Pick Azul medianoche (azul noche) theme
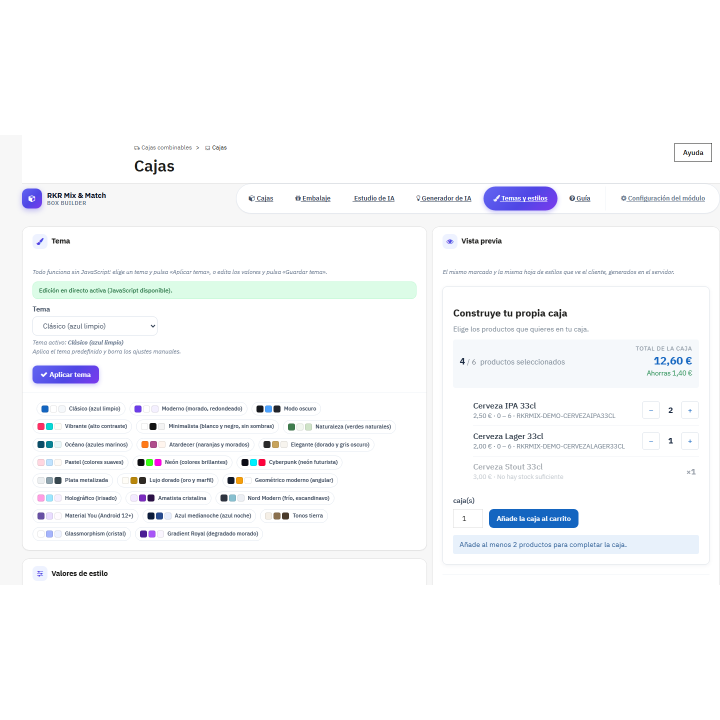This screenshot has height=720, width=720. [199, 516]
